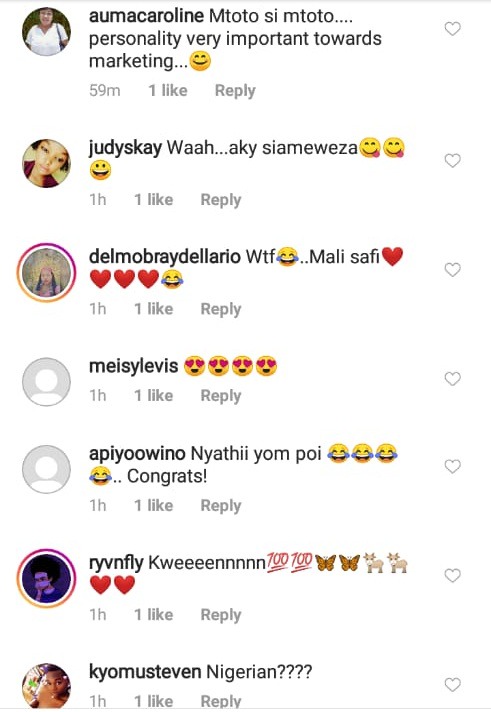View ryvnfly's story from the avatar
Viewport: 491px width, 712px height.
coord(46,578)
